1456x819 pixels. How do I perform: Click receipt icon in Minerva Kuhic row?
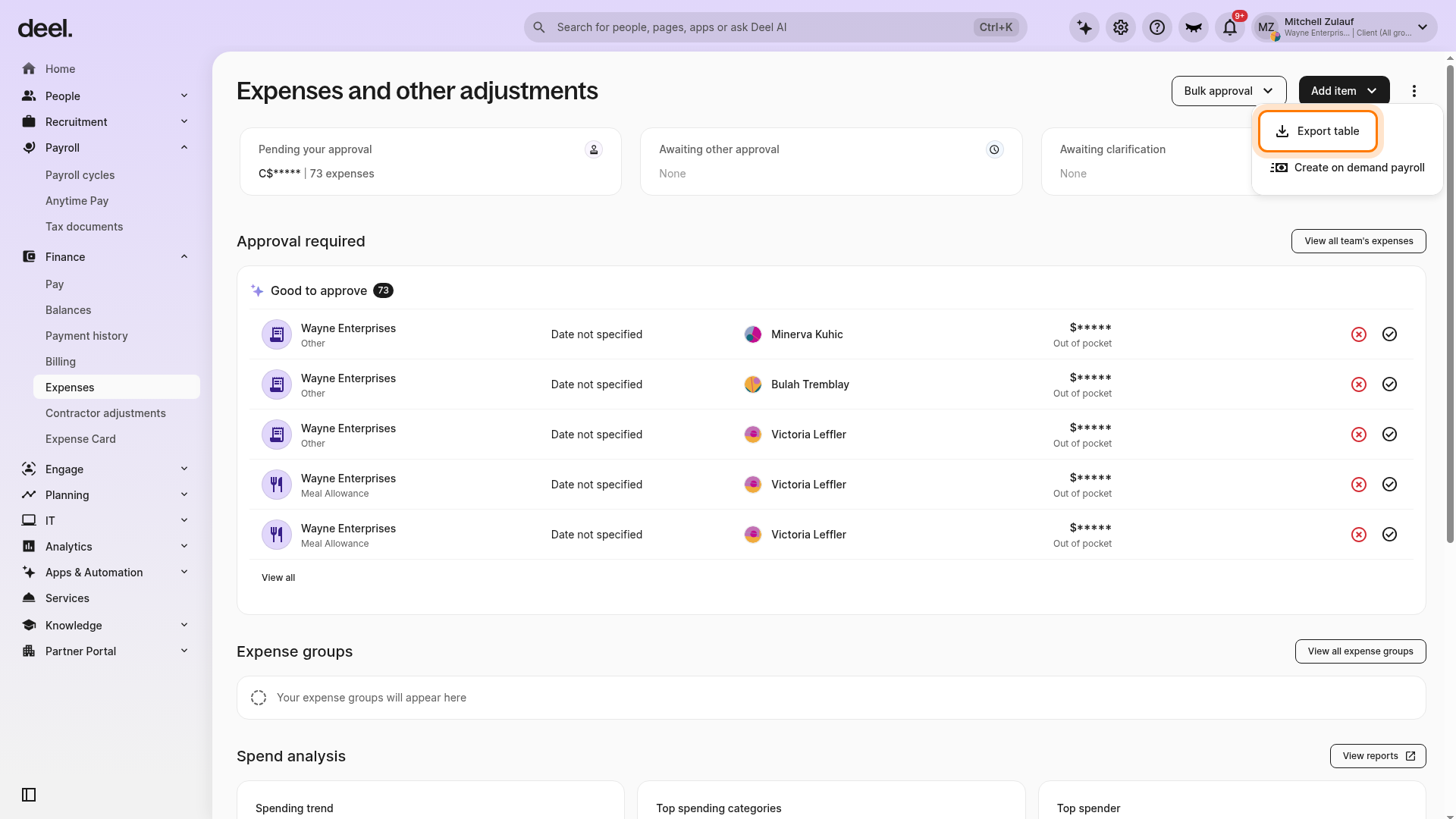277,334
